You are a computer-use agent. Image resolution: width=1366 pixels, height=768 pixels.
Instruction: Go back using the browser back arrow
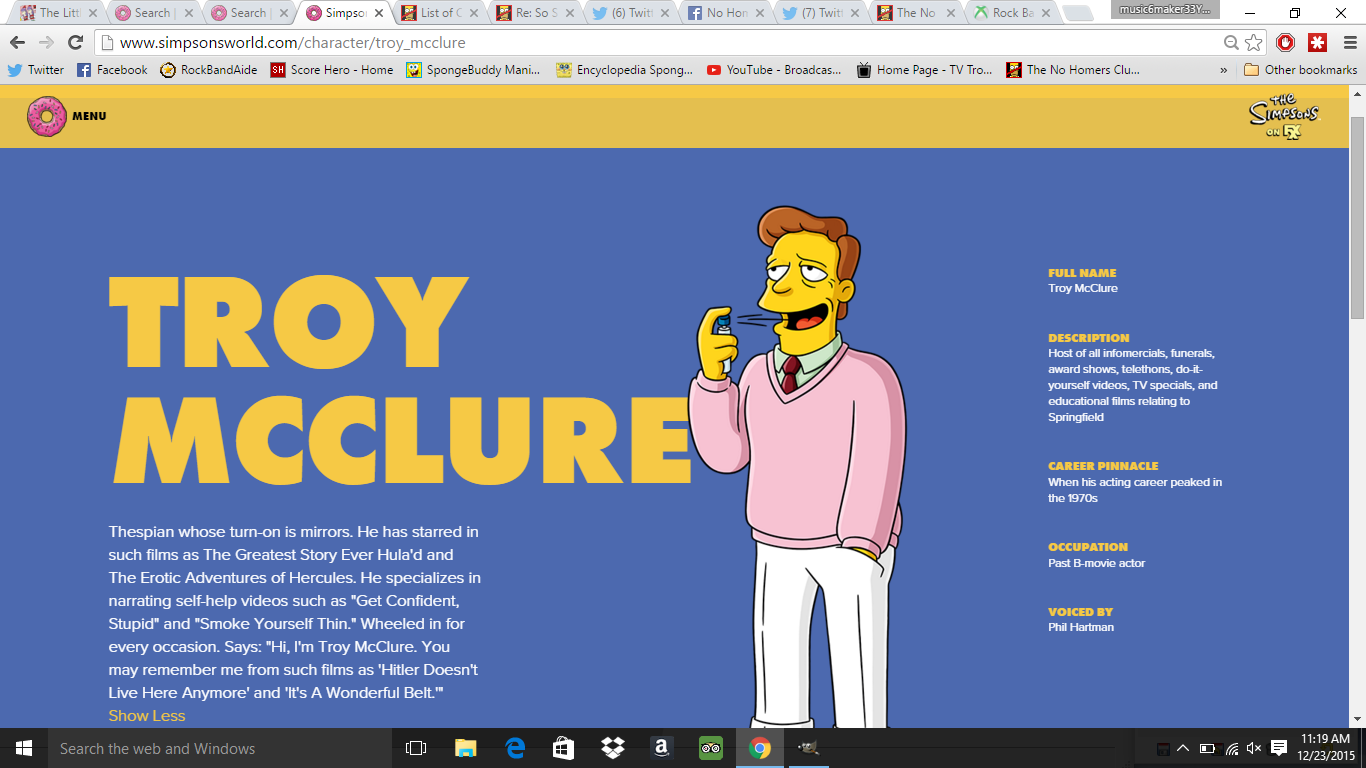(x=17, y=42)
